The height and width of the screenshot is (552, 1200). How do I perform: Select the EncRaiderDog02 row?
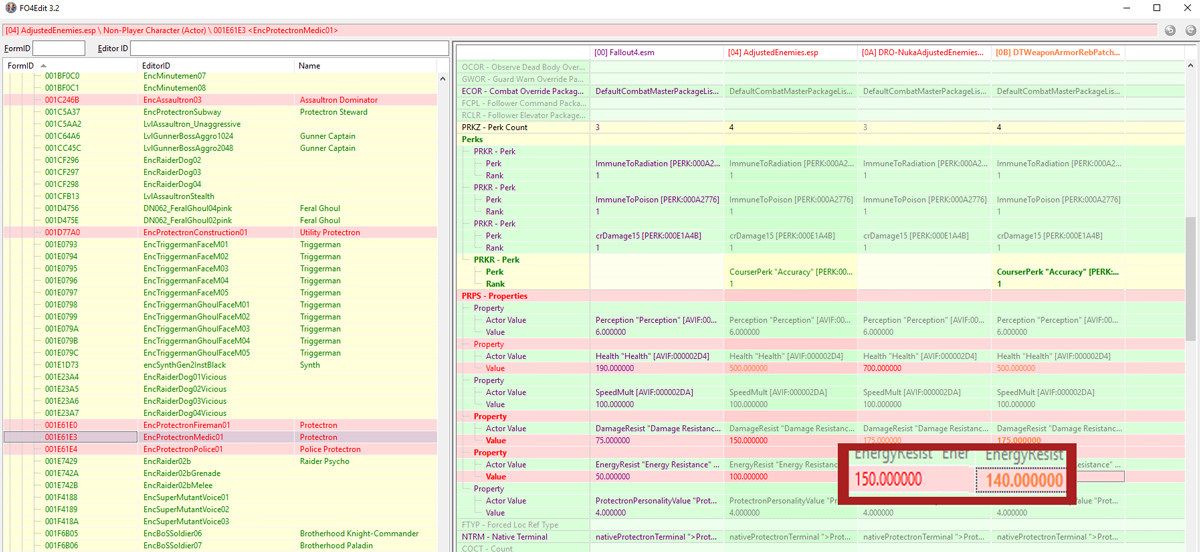coord(221,160)
